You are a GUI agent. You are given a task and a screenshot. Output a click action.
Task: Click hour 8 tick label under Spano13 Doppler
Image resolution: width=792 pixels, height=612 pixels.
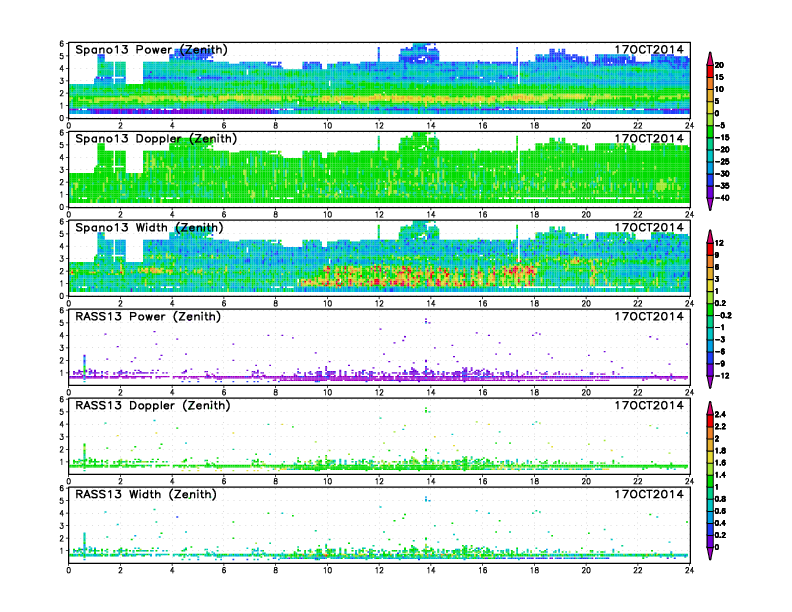pyautogui.click(x=276, y=214)
